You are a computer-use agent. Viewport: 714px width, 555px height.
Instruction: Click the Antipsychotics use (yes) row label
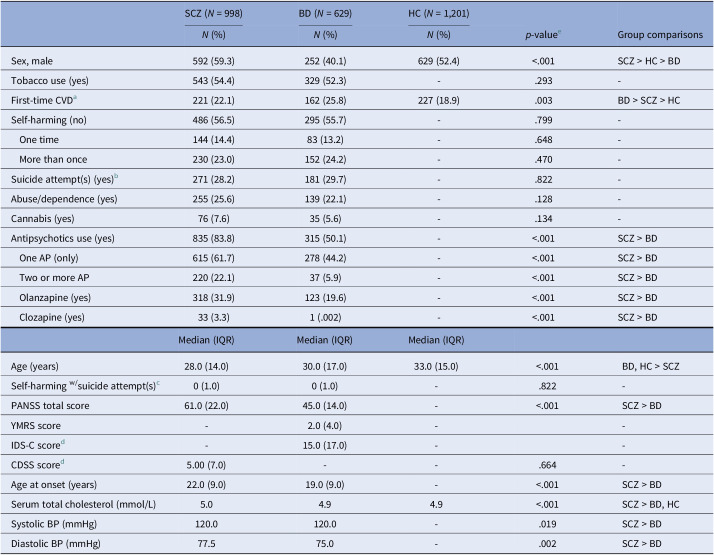coord(63,238)
